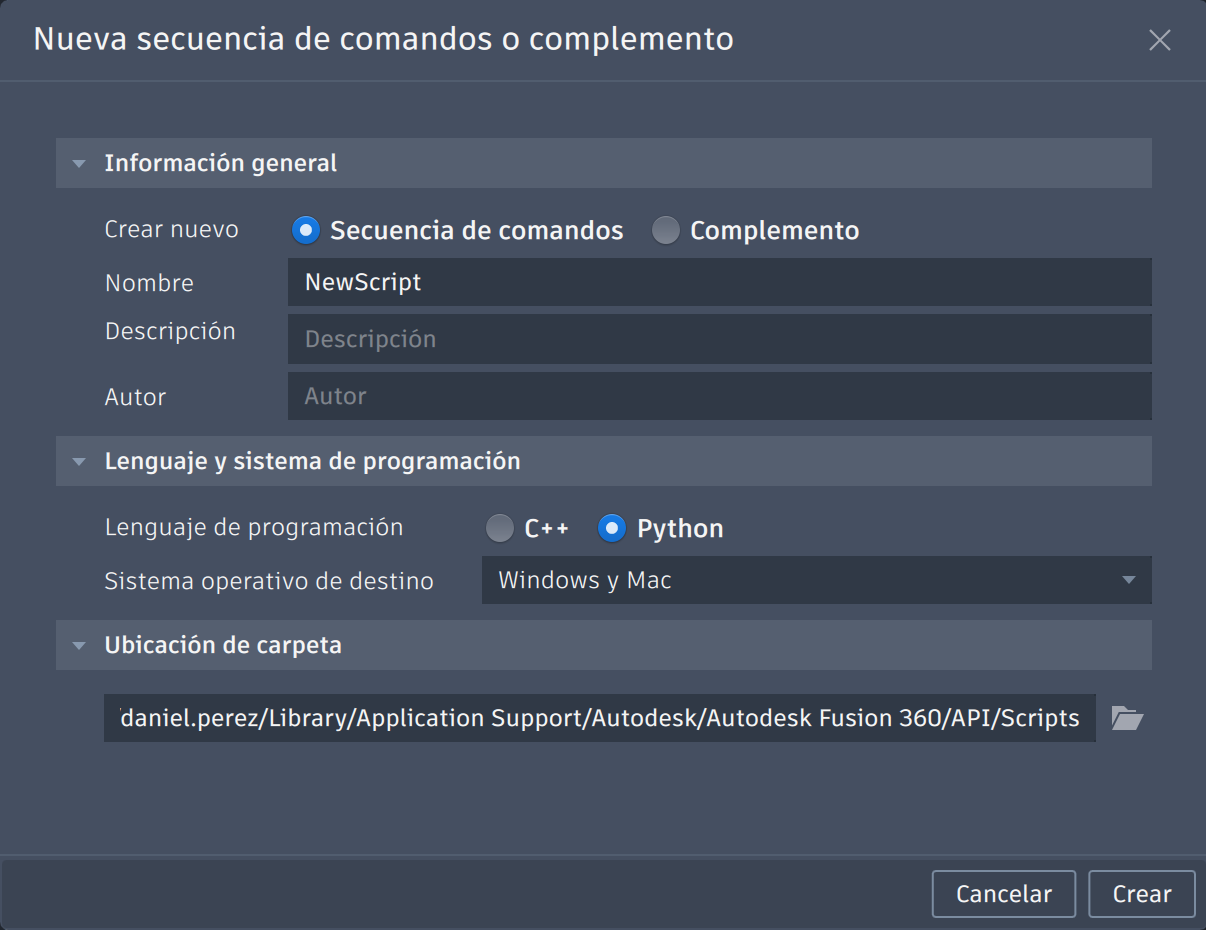This screenshot has height=930, width=1206.
Task: Click the Nombre field containing NewScript
Action: click(x=719, y=282)
